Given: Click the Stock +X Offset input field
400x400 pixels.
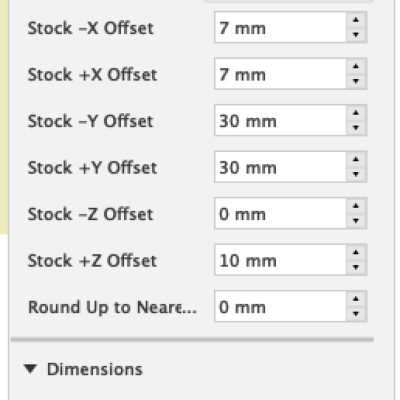Looking at the screenshot, I should coord(280,74).
